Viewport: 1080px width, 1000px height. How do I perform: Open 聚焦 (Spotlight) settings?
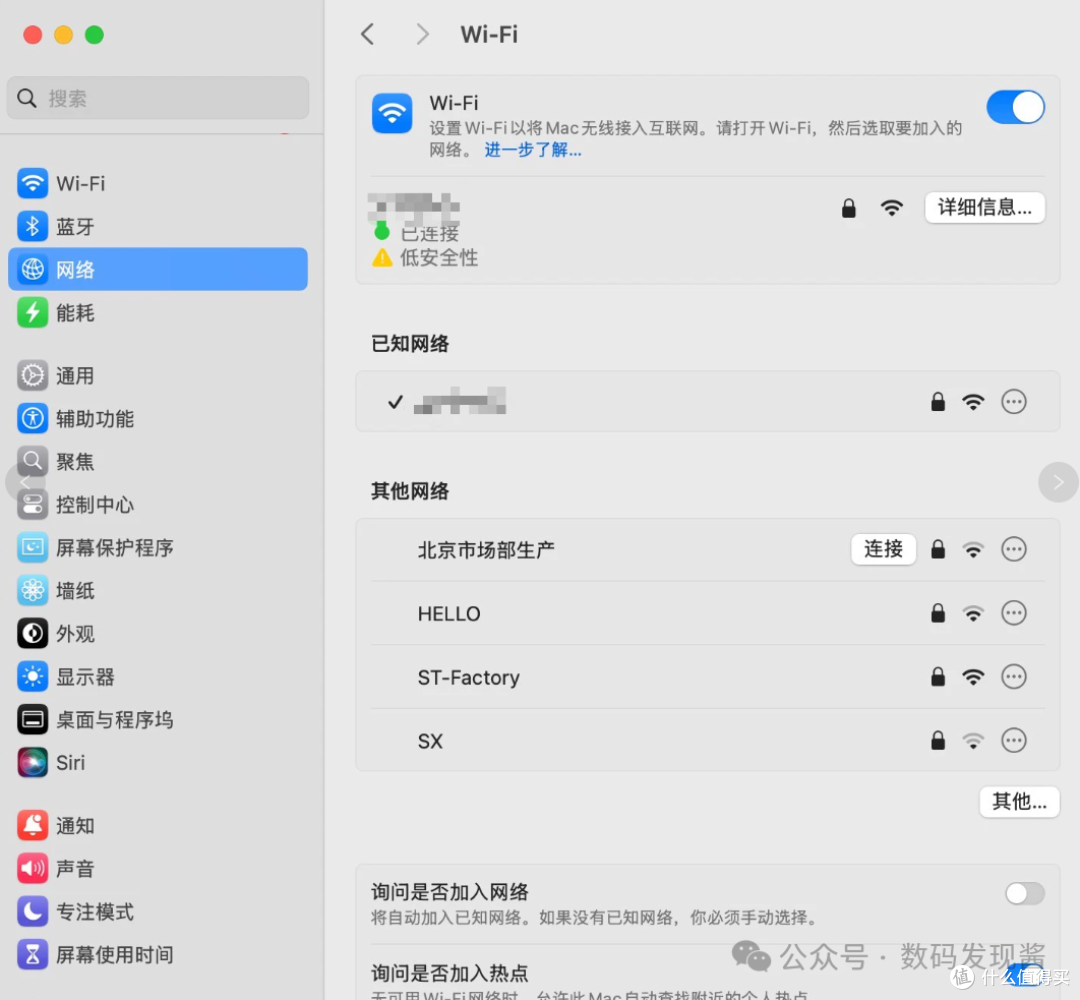(x=157, y=461)
